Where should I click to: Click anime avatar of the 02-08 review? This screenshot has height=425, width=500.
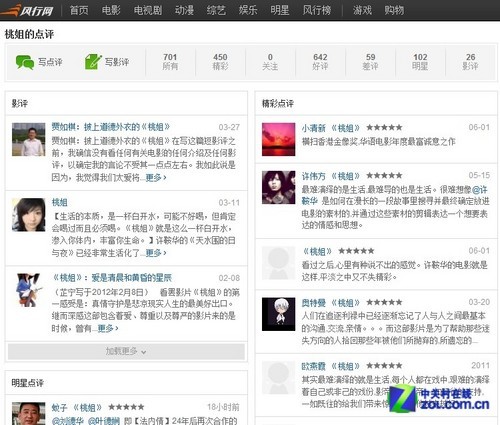click(28, 290)
